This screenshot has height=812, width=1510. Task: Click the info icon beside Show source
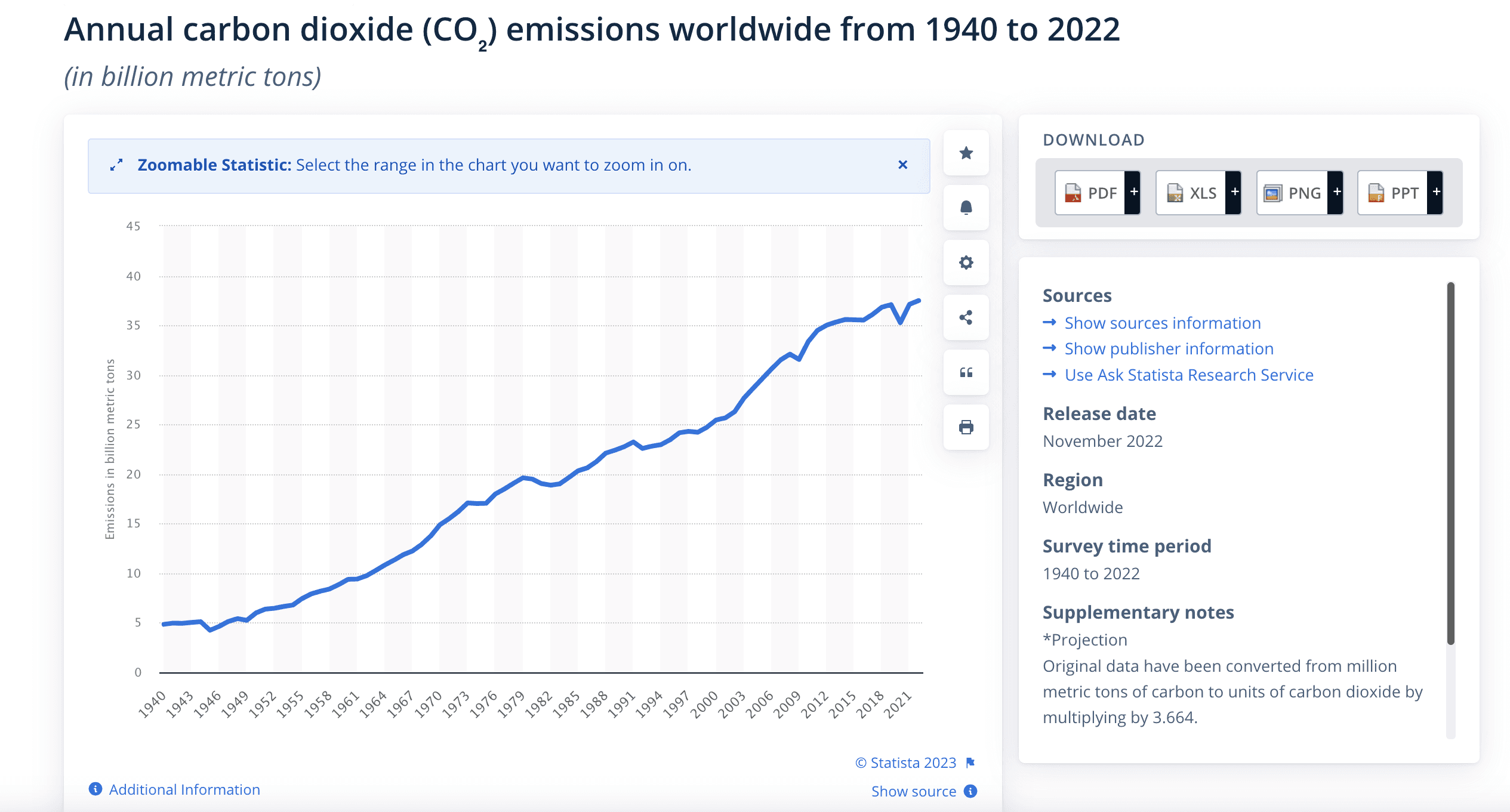coord(970,791)
